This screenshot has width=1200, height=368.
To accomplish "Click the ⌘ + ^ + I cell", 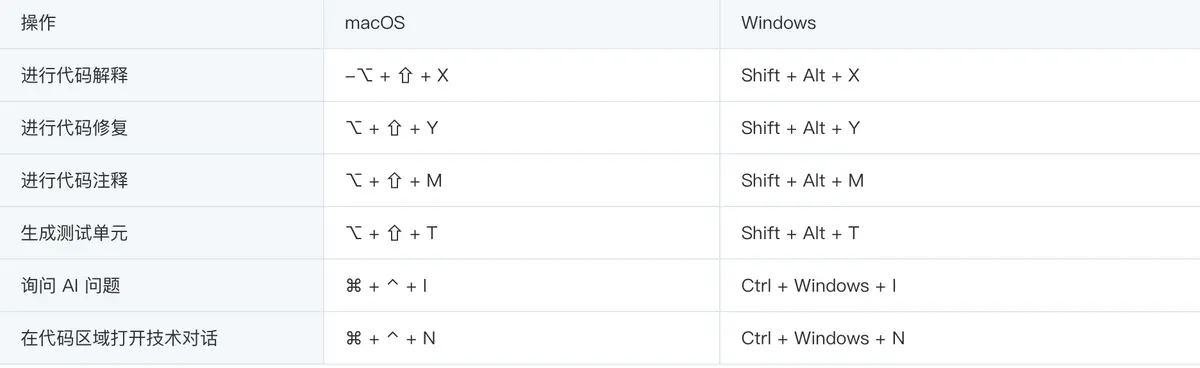I will pyautogui.click(x=386, y=286).
